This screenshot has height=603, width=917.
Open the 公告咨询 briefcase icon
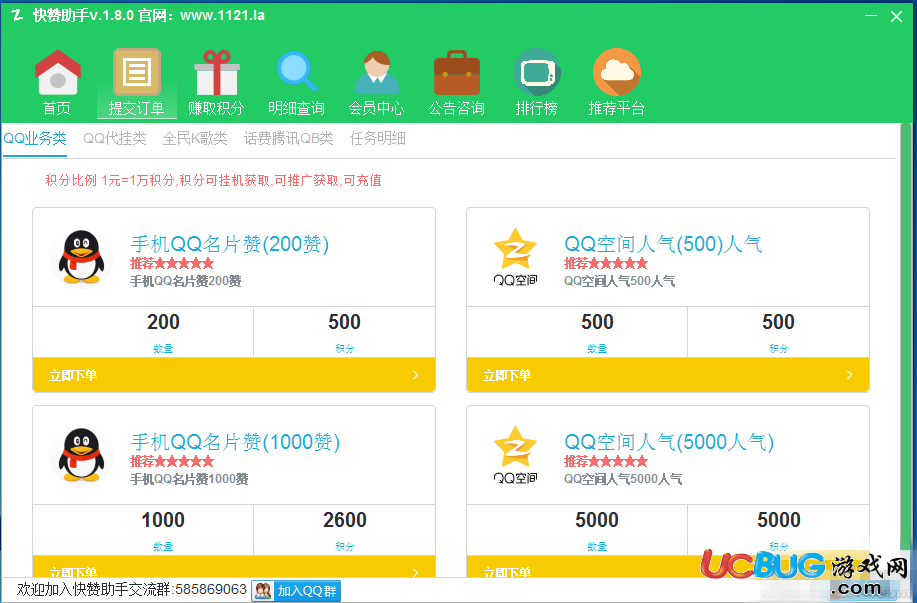[x=457, y=73]
